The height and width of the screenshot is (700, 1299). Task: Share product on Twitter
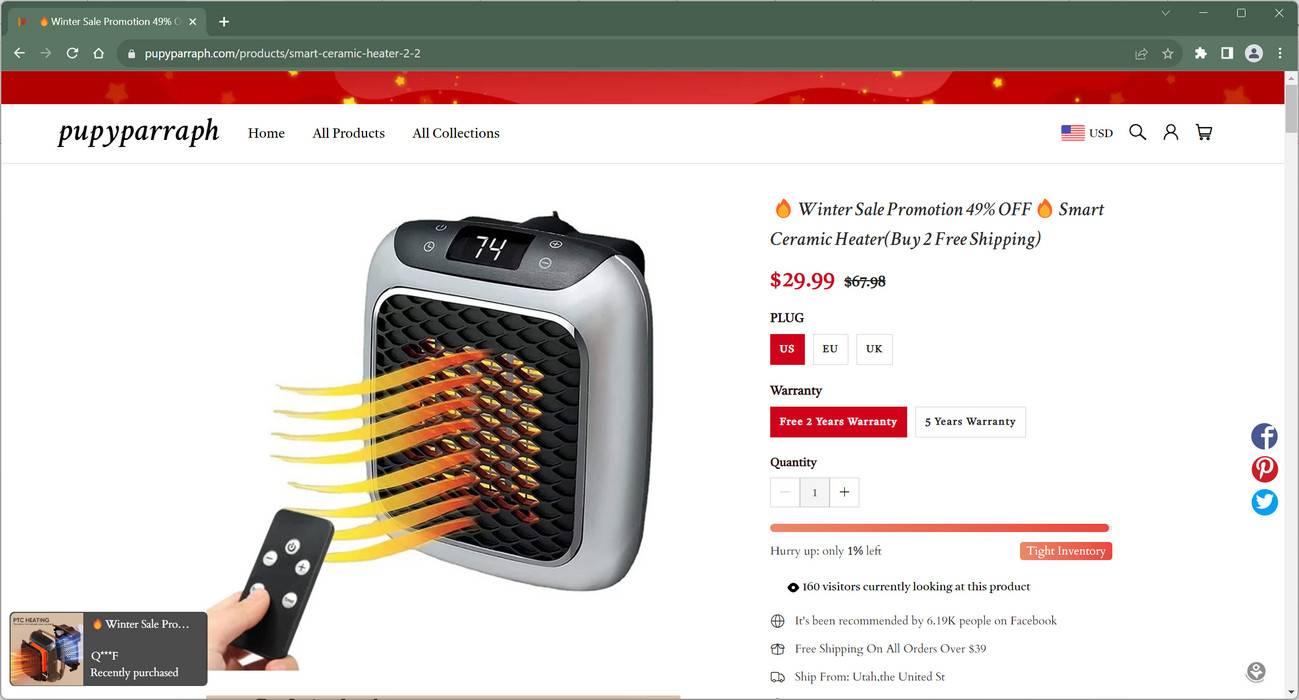pos(1264,502)
